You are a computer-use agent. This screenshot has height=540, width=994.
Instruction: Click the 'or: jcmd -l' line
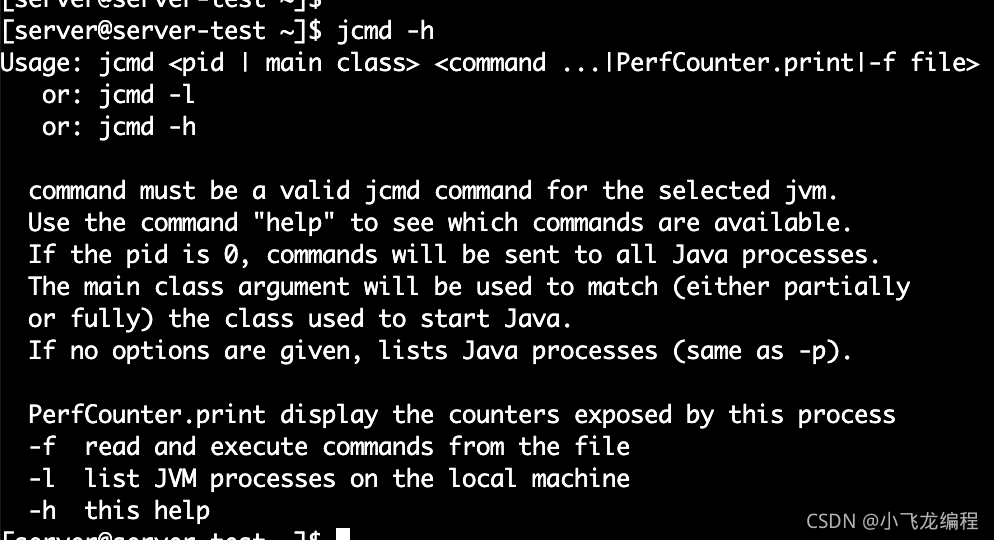pos(119,94)
